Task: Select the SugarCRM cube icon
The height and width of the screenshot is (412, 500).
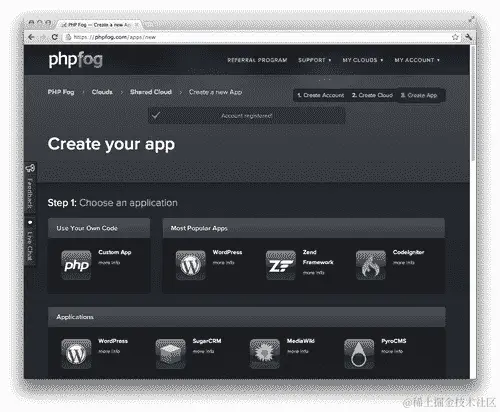Action: click(170, 354)
